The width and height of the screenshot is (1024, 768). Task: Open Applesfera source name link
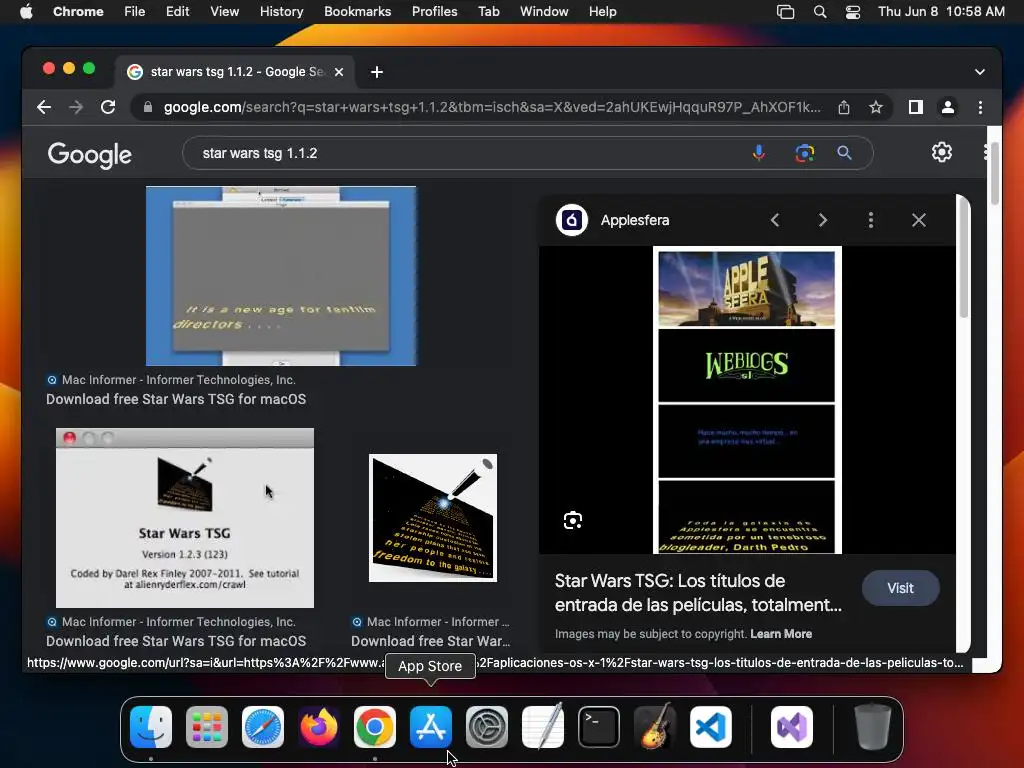pos(635,220)
